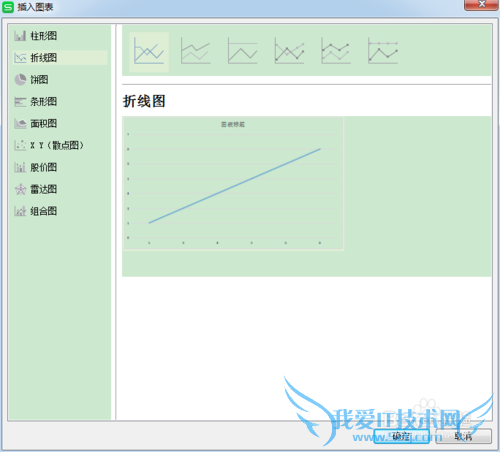Cancel the dialog with 取消

pos(463,436)
